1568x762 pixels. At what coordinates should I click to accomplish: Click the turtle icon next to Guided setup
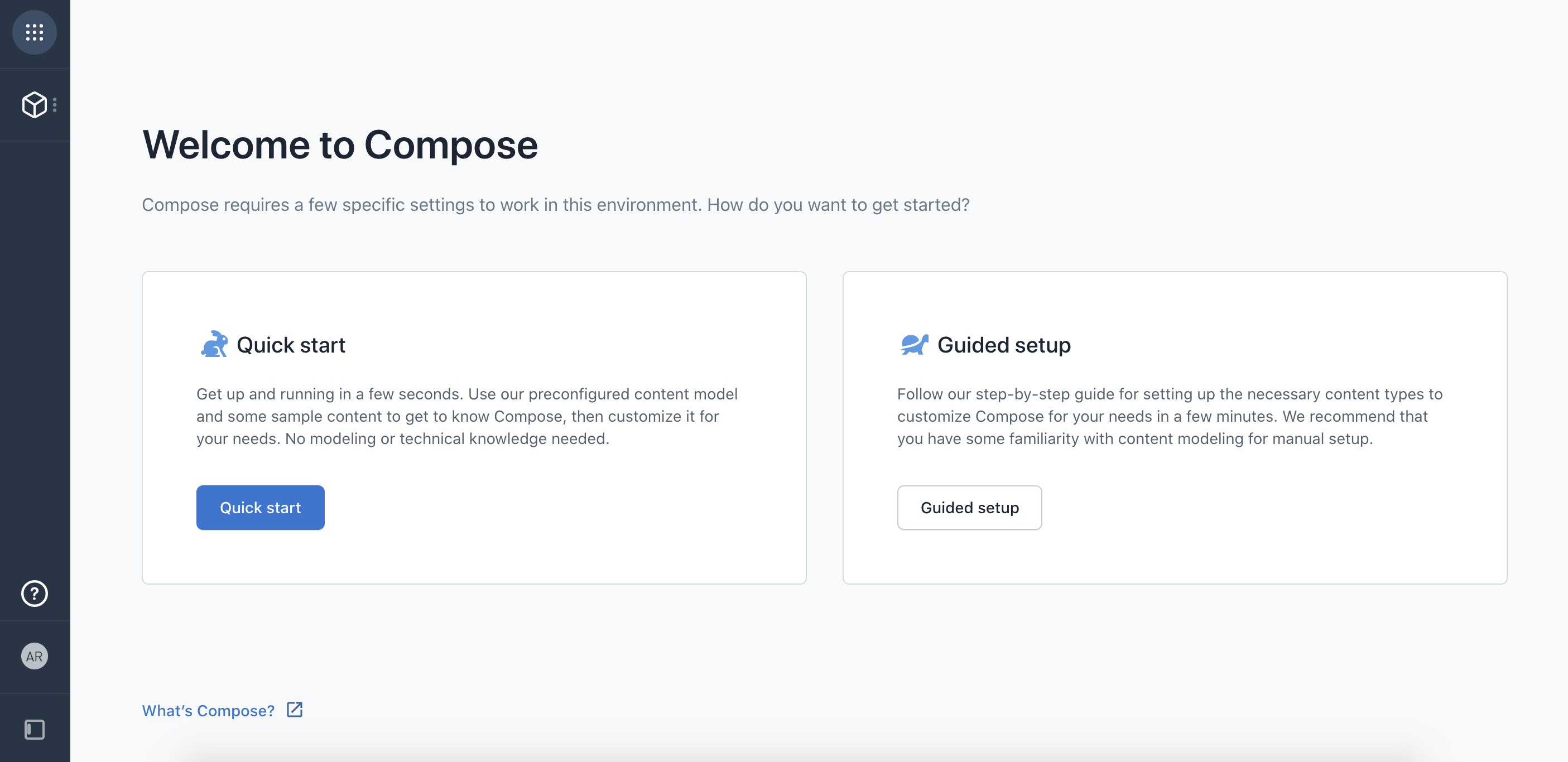pyautogui.click(x=914, y=345)
